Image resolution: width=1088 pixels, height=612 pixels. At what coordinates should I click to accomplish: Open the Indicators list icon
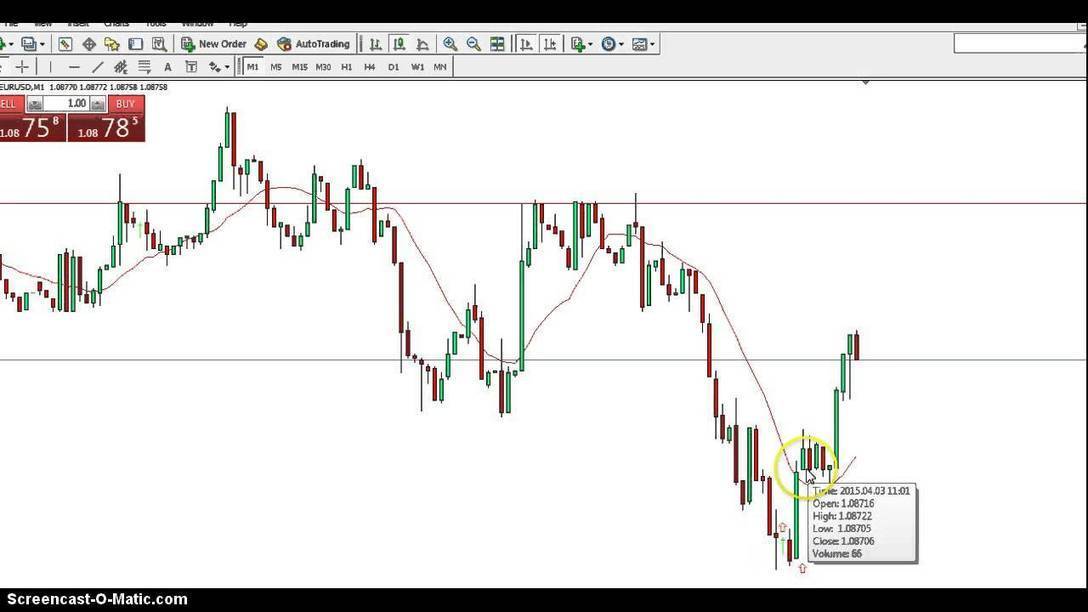click(577, 44)
